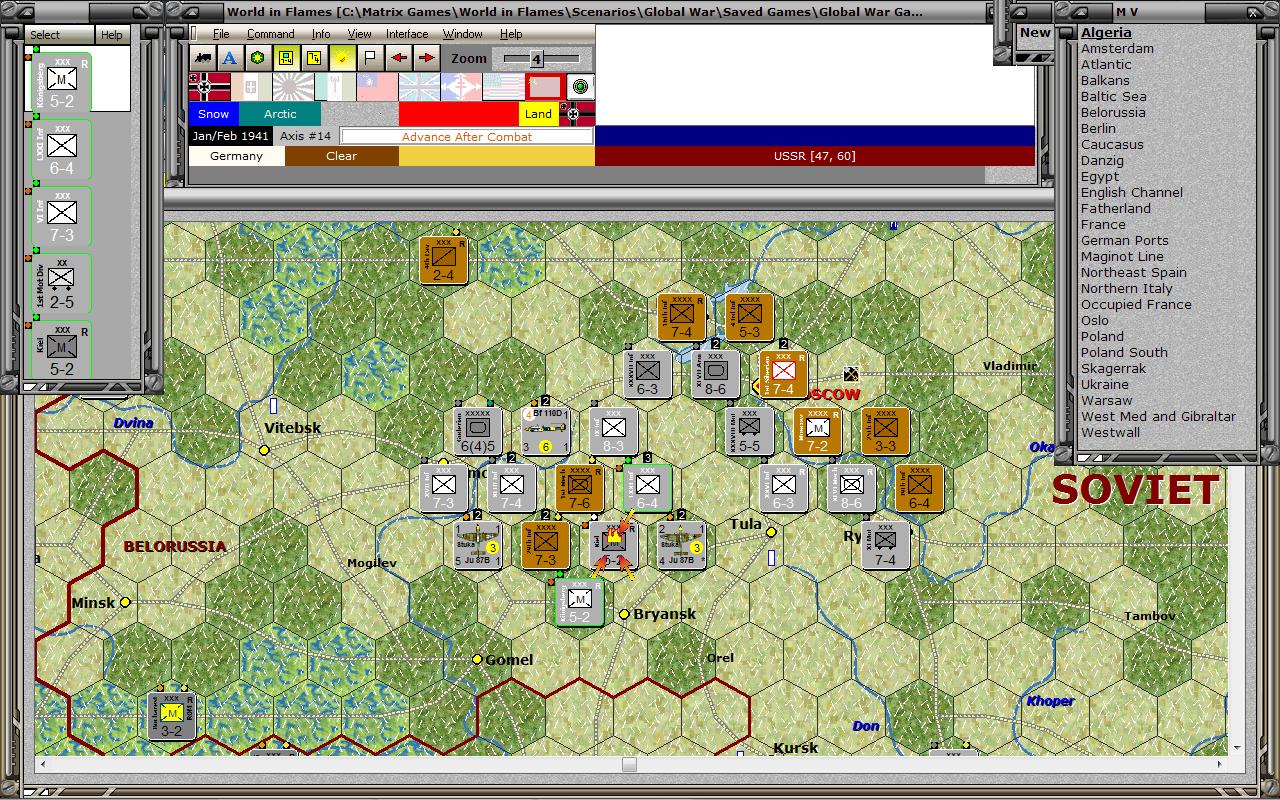Image resolution: width=1280 pixels, height=800 pixels.
Task: Select the red-bordered USSR flag
Action: (545, 87)
